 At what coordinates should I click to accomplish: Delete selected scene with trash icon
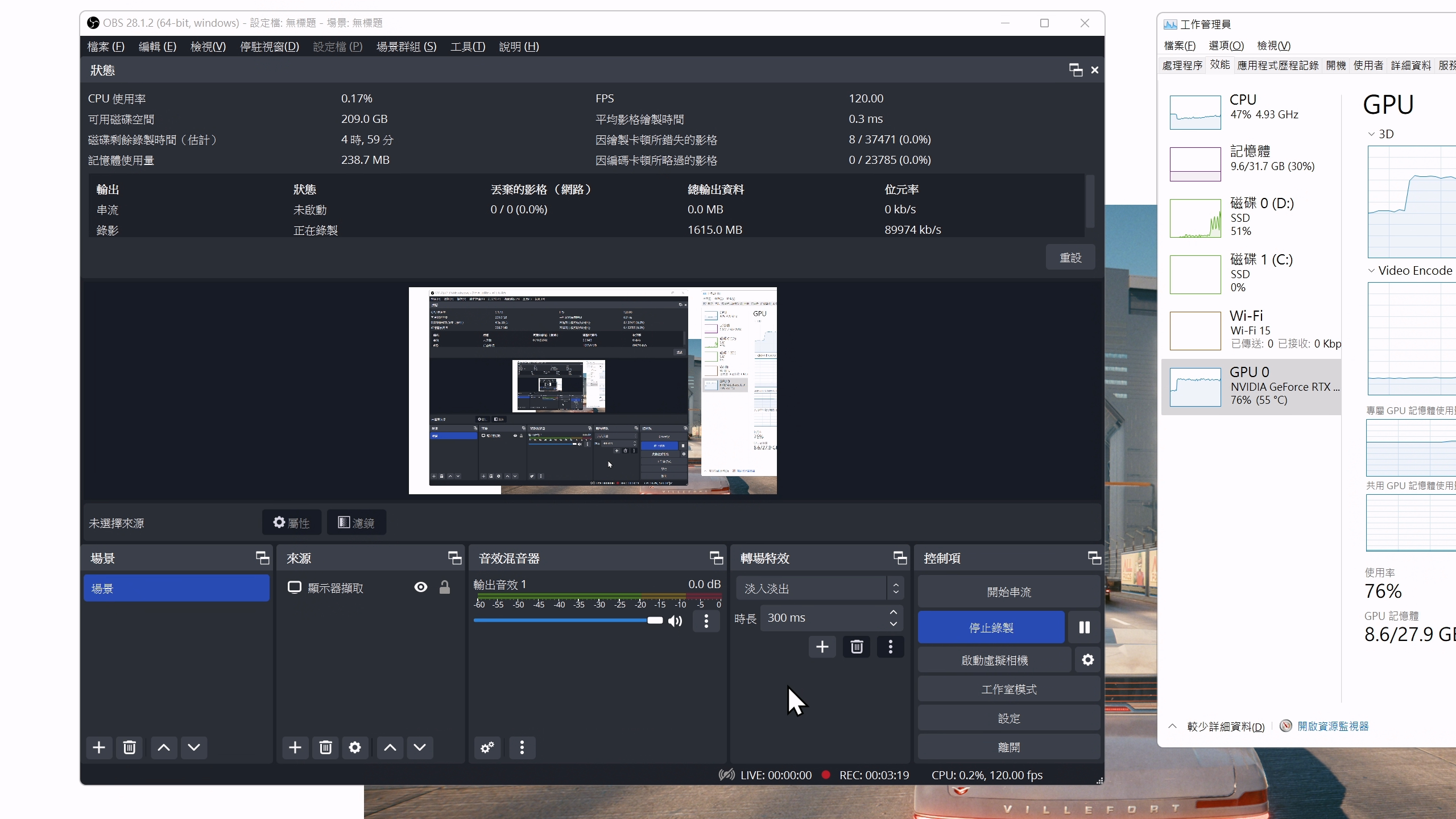point(129,747)
